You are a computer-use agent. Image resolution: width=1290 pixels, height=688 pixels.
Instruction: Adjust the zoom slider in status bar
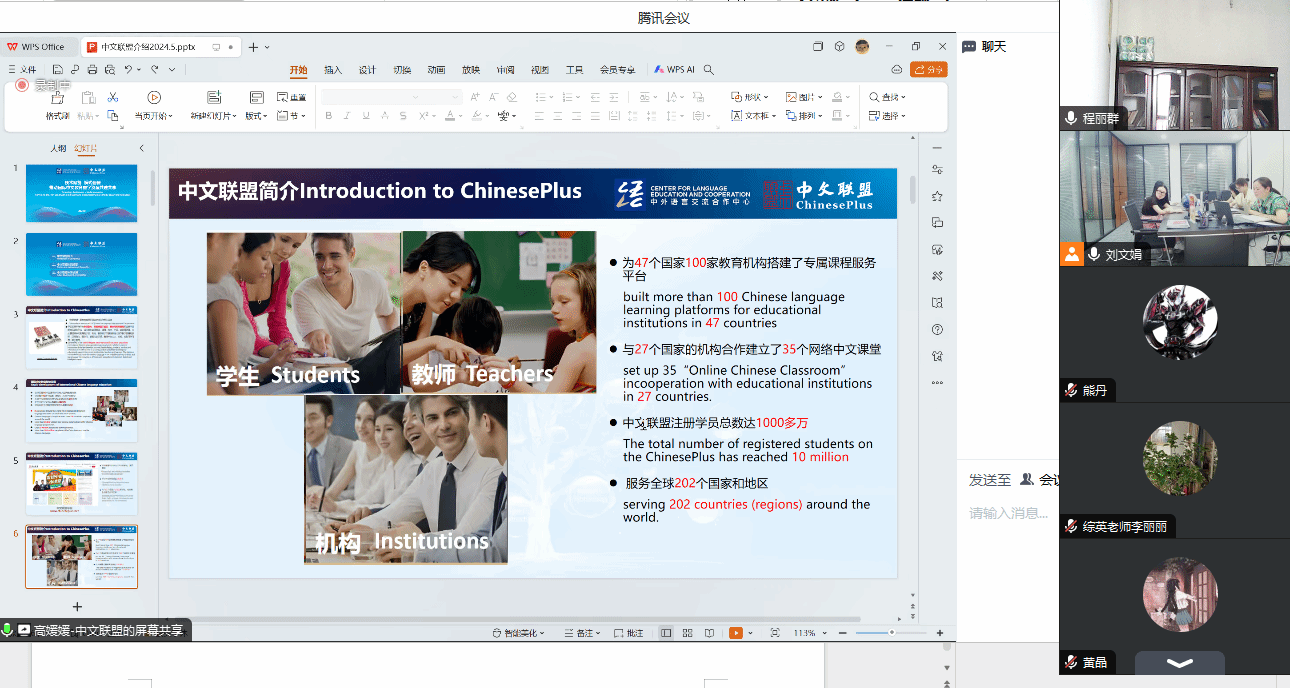click(891, 633)
